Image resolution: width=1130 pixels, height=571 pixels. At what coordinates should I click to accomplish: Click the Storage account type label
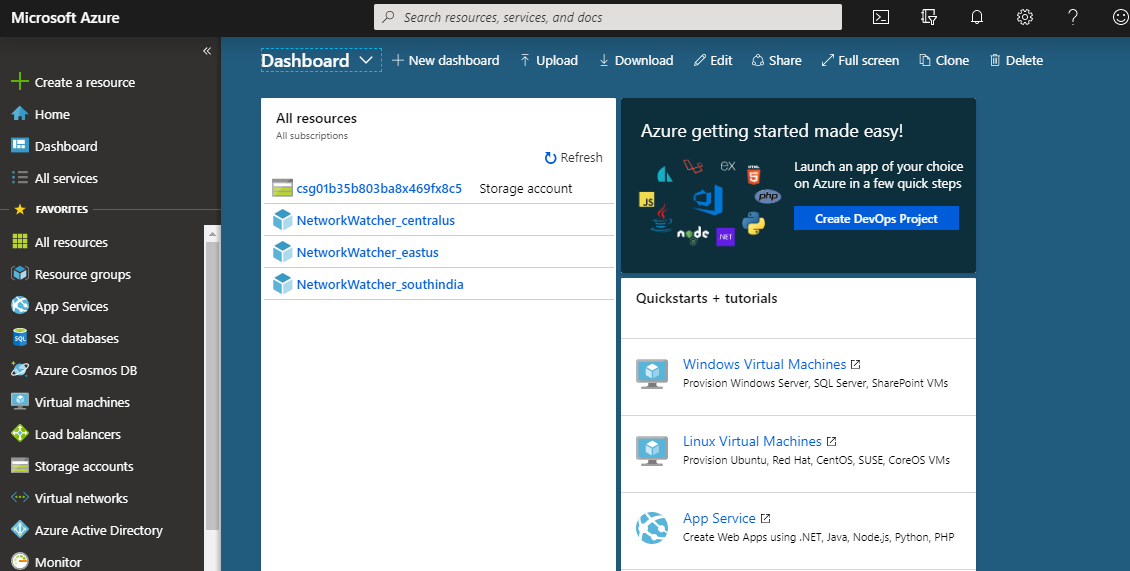(525, 188)
